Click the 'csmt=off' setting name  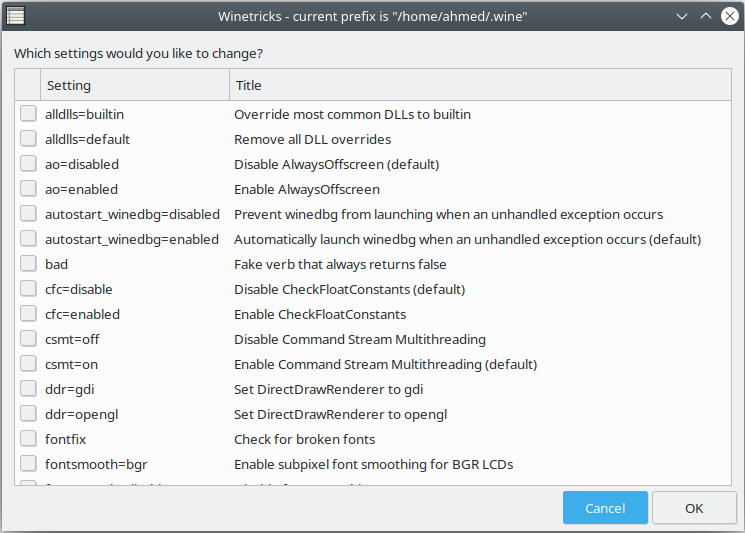(72, 340)
